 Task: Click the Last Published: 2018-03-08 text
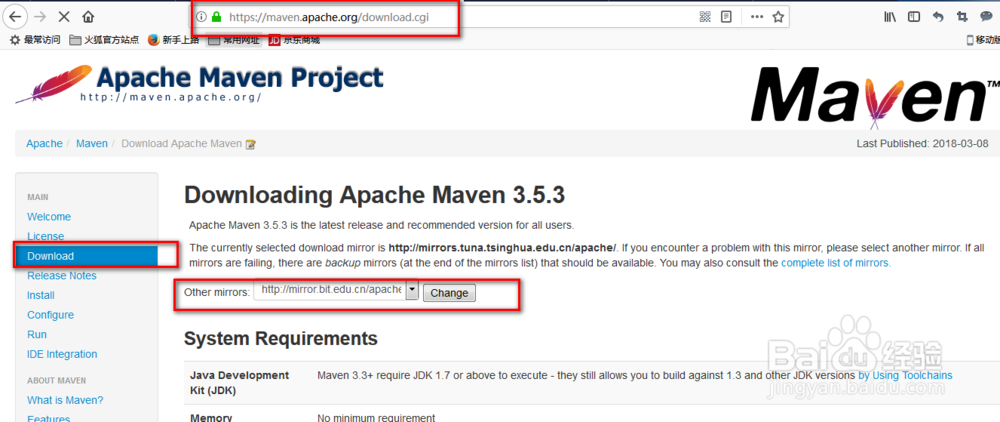tap(923, 143)
